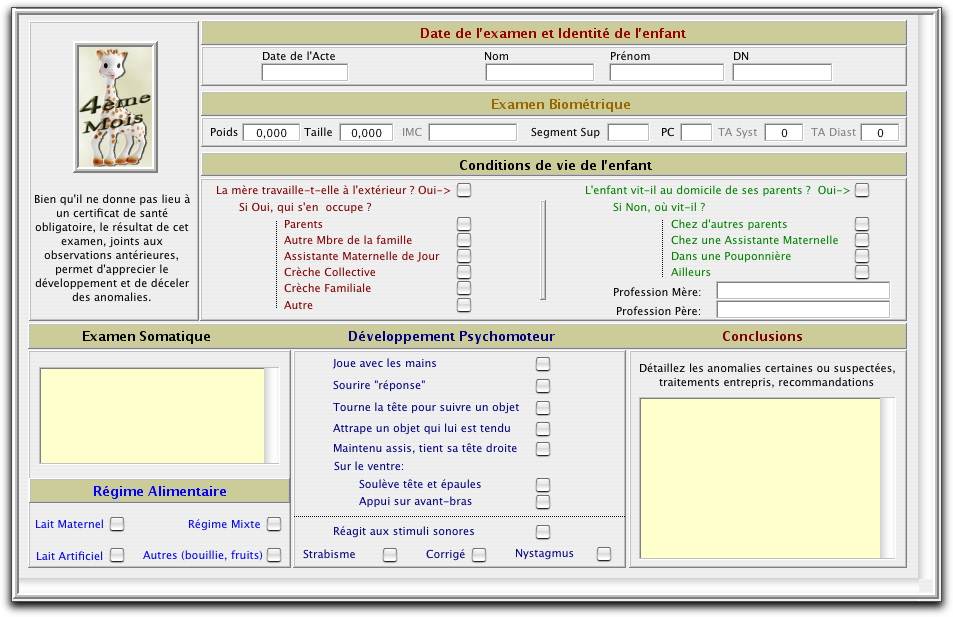Check the Régime Mixte box

(x=274, y=524)
